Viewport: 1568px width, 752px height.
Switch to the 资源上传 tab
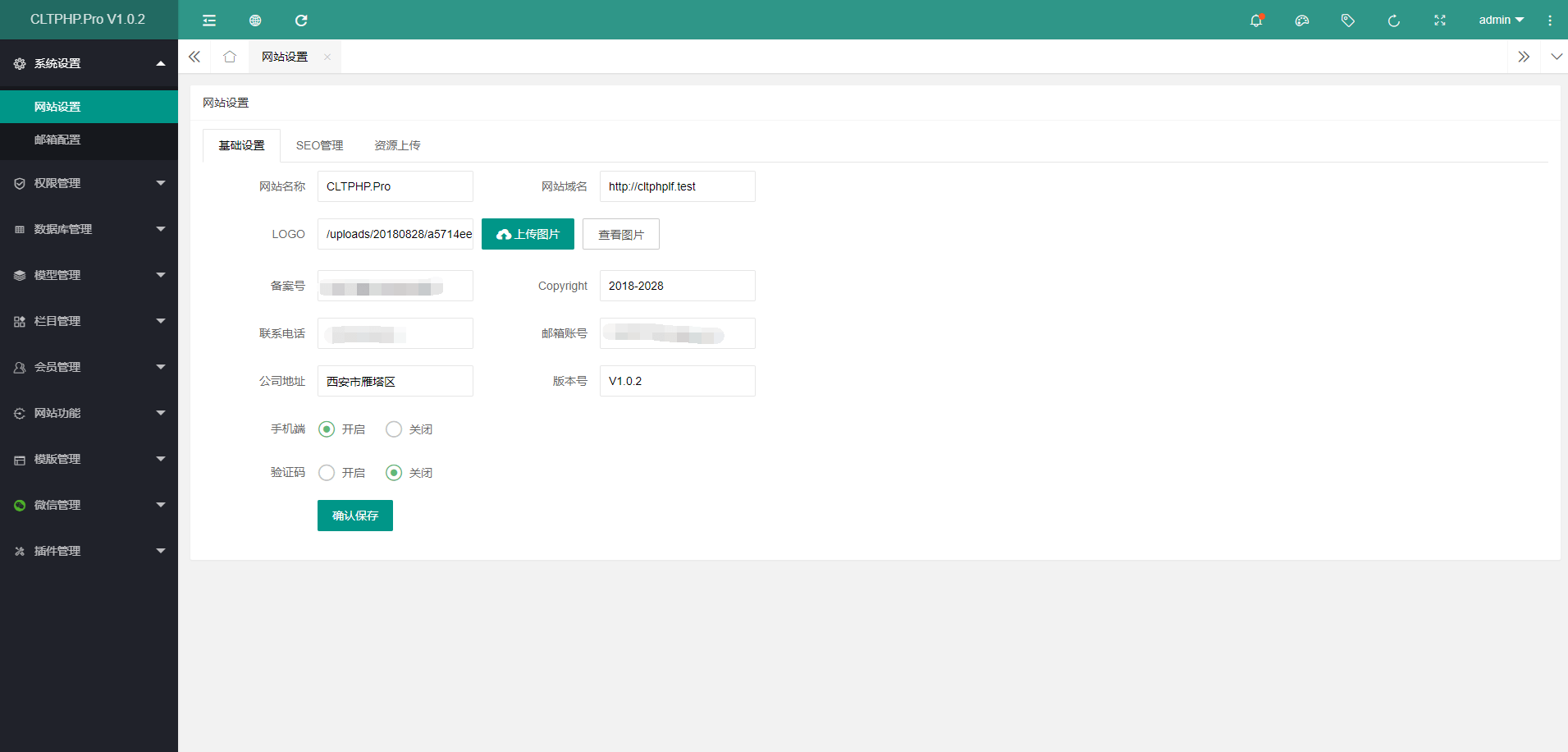(397, 145)
